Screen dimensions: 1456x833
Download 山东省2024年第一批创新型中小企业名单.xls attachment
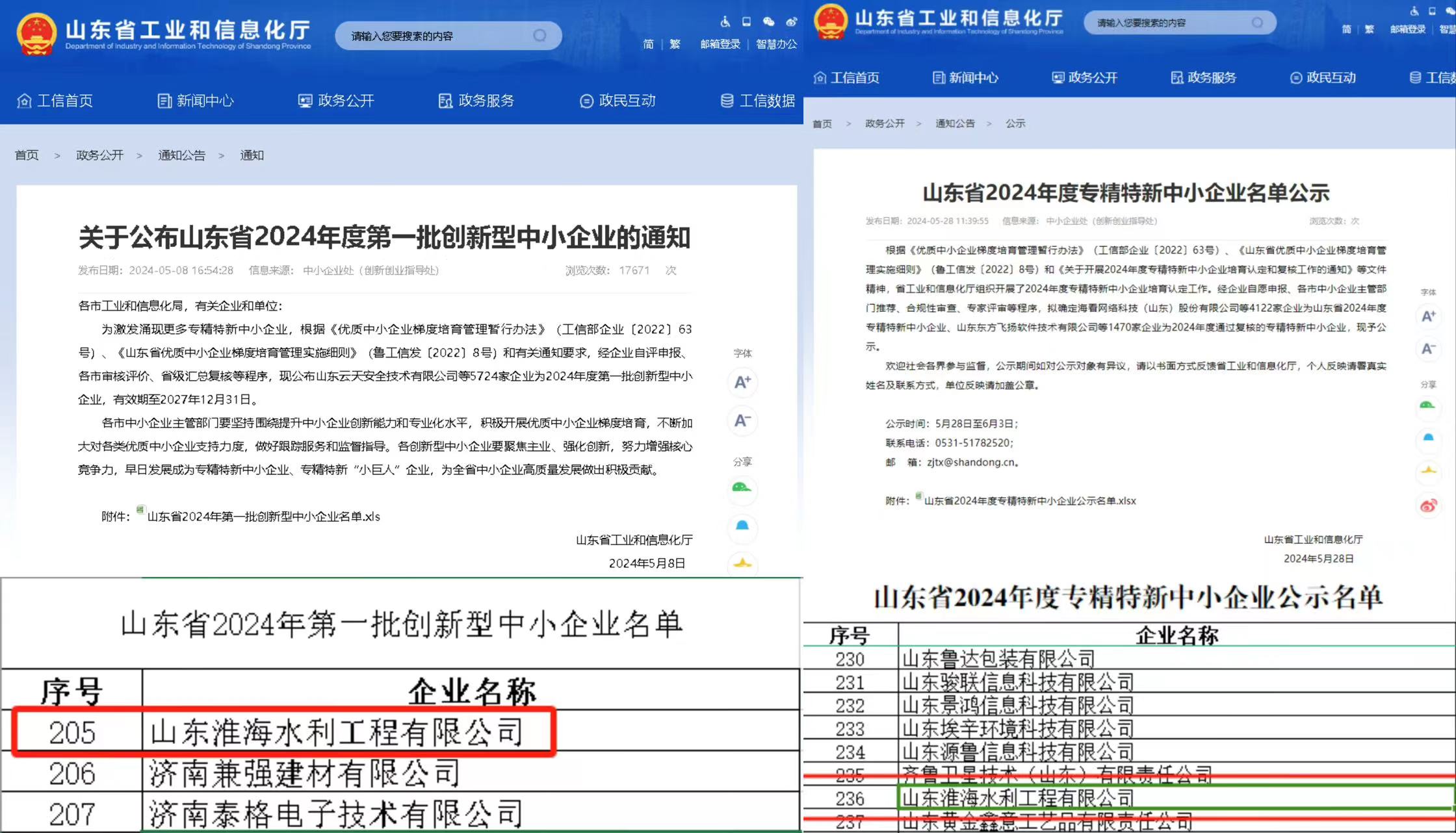tap(263, 517)
